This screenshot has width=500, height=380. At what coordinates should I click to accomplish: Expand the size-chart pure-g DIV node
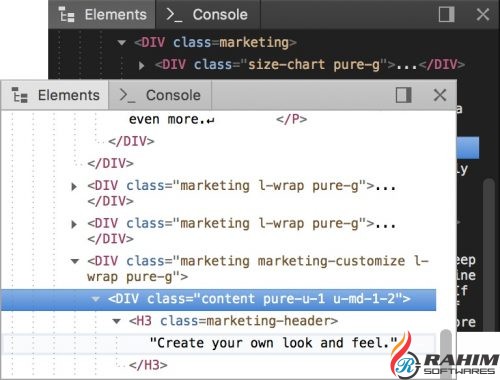click(142, 65)
